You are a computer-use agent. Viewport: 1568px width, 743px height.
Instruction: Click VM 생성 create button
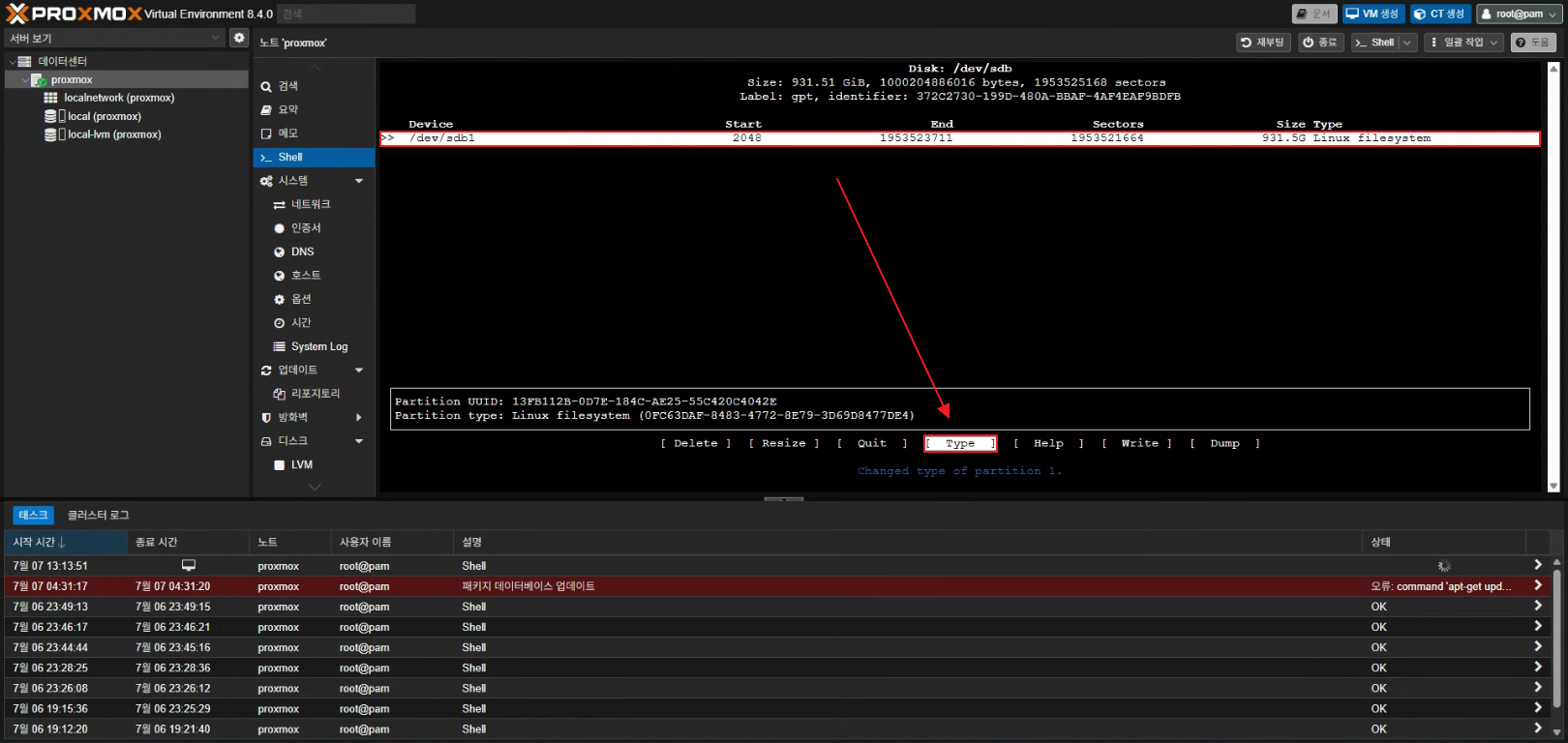(1372, 14)
